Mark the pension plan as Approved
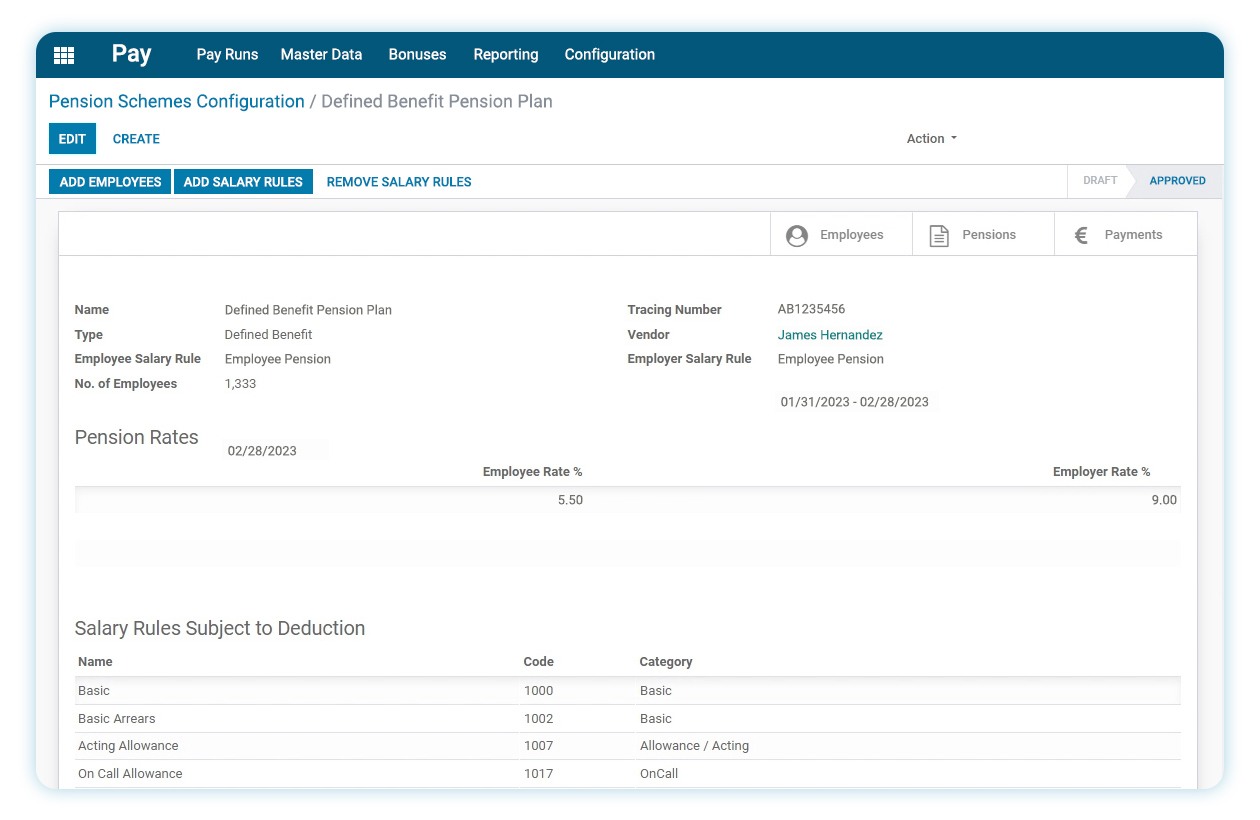Screen dimensions: 1260x820 1177,181
